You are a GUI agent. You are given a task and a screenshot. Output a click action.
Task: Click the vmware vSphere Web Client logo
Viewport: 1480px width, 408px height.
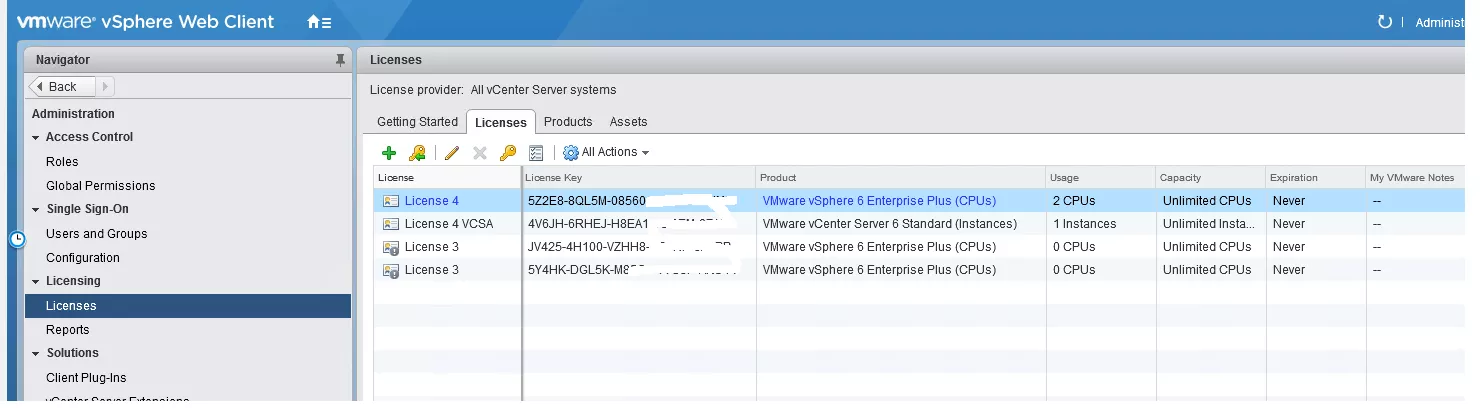[145, 22]
